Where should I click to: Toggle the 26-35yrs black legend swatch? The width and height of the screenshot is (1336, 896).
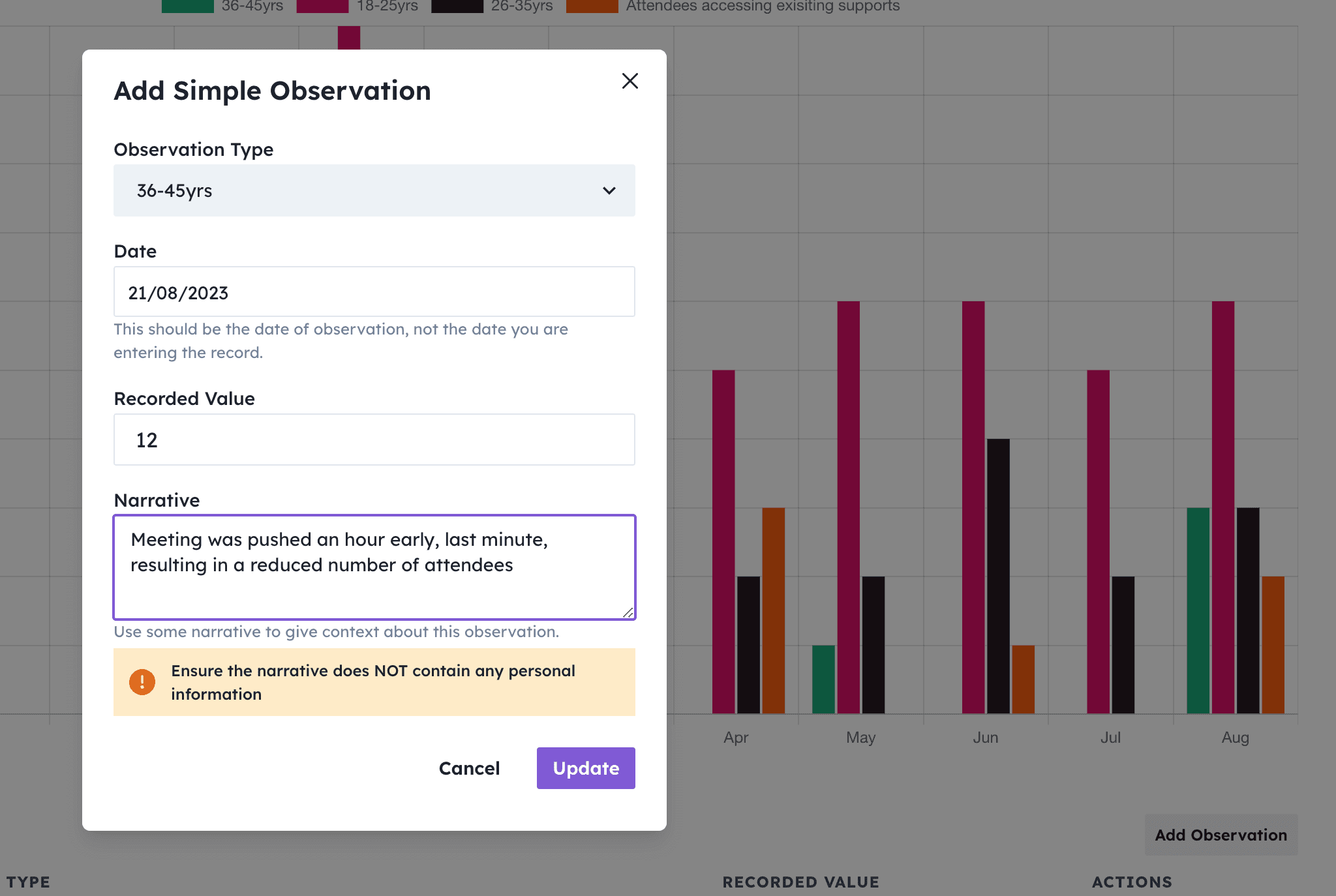coord(457,6)
